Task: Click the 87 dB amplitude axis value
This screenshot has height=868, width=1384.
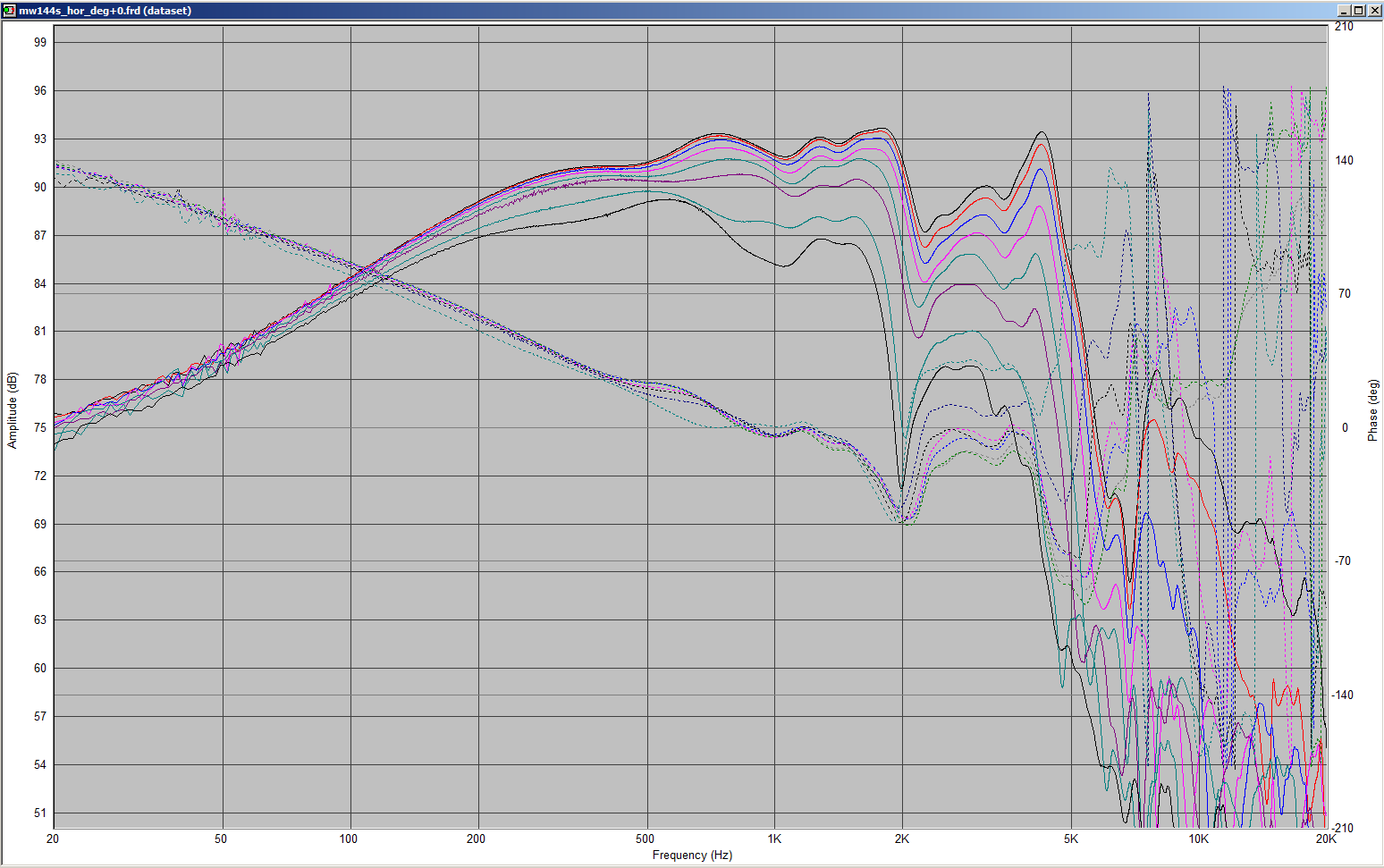Action: [40, 236]
